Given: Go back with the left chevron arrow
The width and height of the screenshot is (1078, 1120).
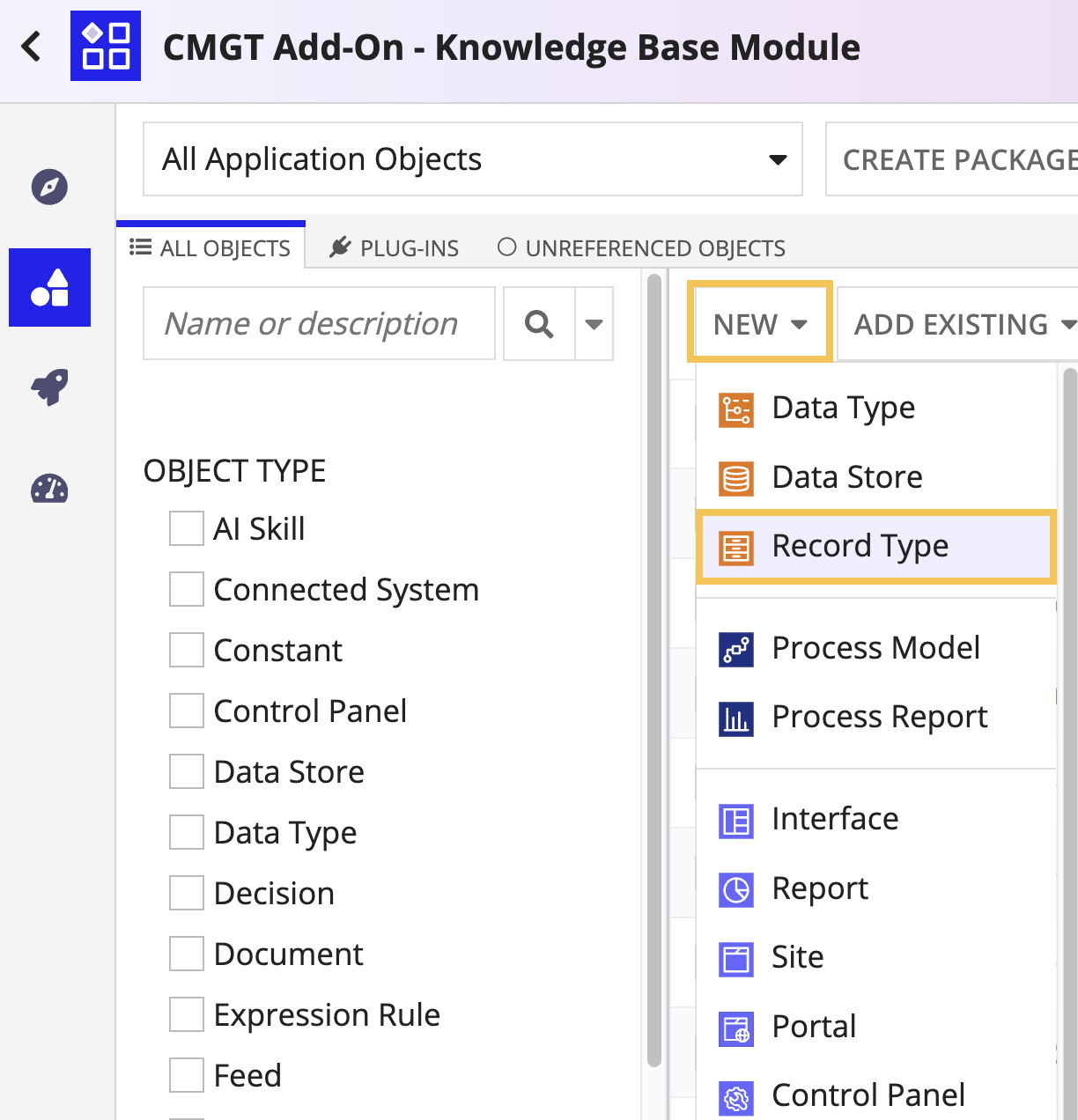Looking at the screenshot, I should [x=32, y=46].
